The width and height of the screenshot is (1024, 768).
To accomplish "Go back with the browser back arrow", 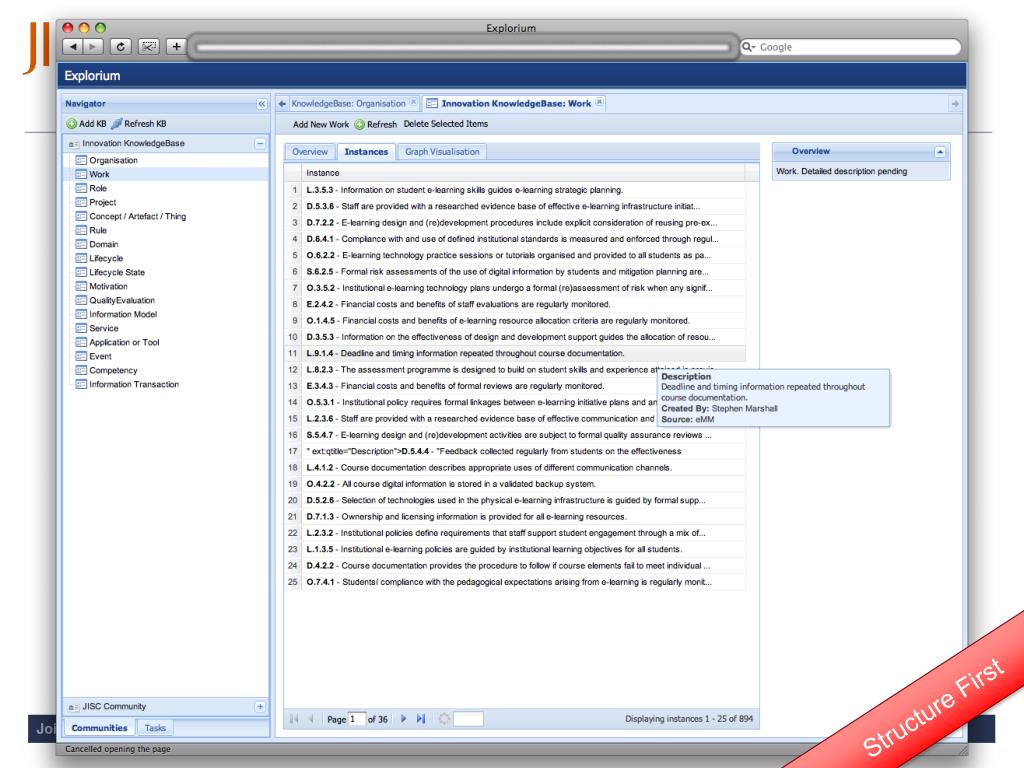I will tap(73, 47).
